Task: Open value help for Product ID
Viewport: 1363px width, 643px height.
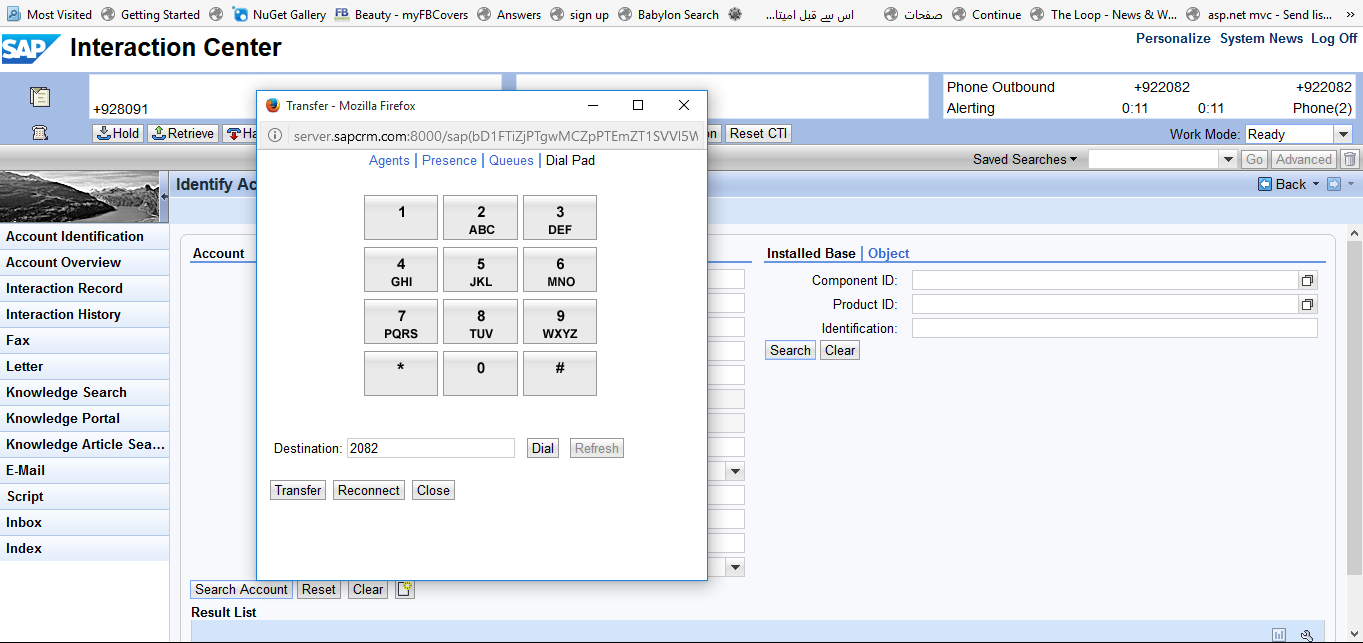Action: point(1307,305)
